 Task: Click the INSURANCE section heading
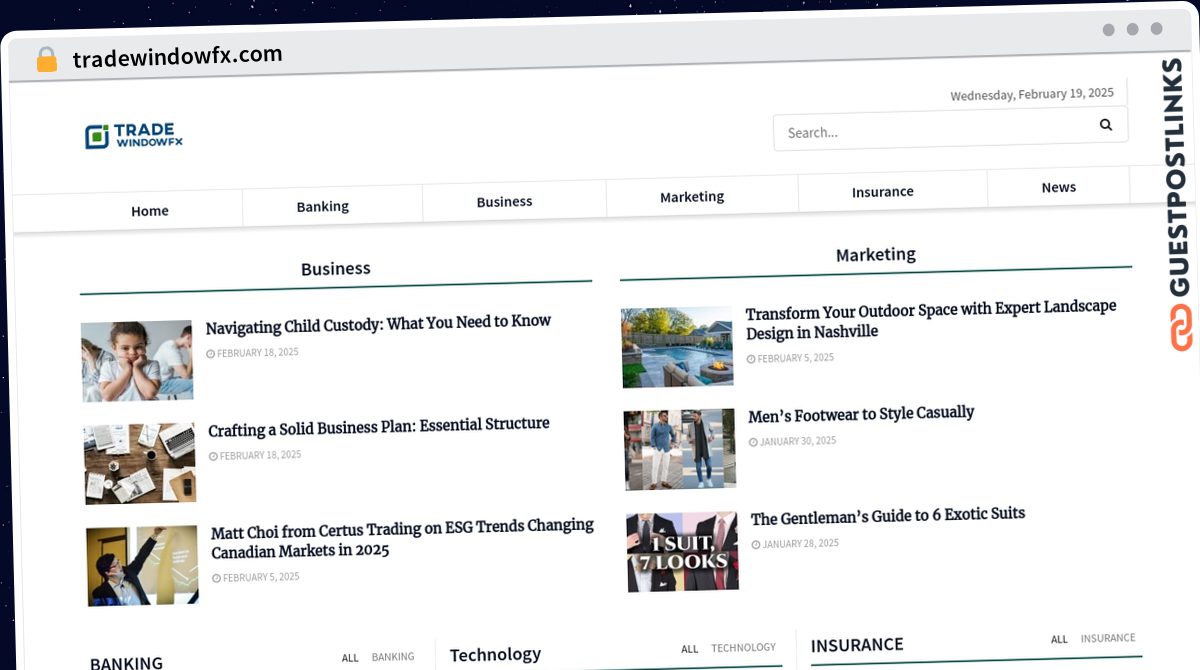tap(857, 645)
